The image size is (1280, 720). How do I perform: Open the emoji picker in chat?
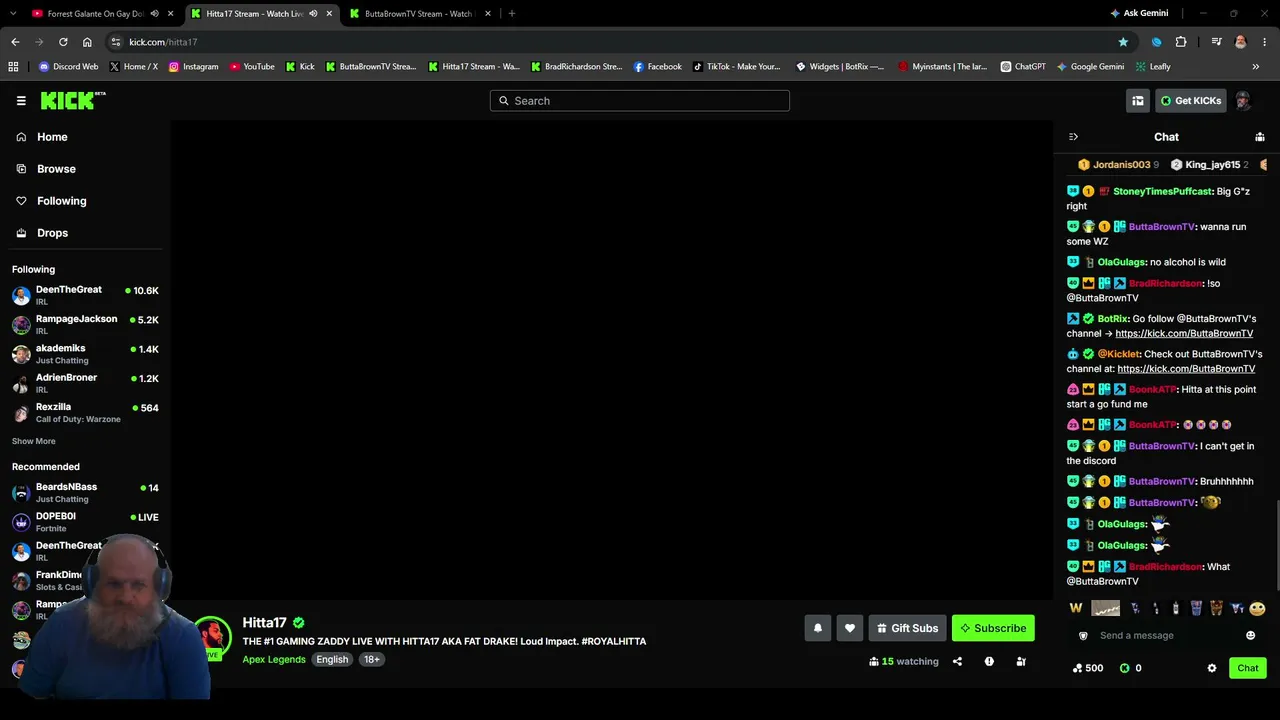(x=1250, y=636)
